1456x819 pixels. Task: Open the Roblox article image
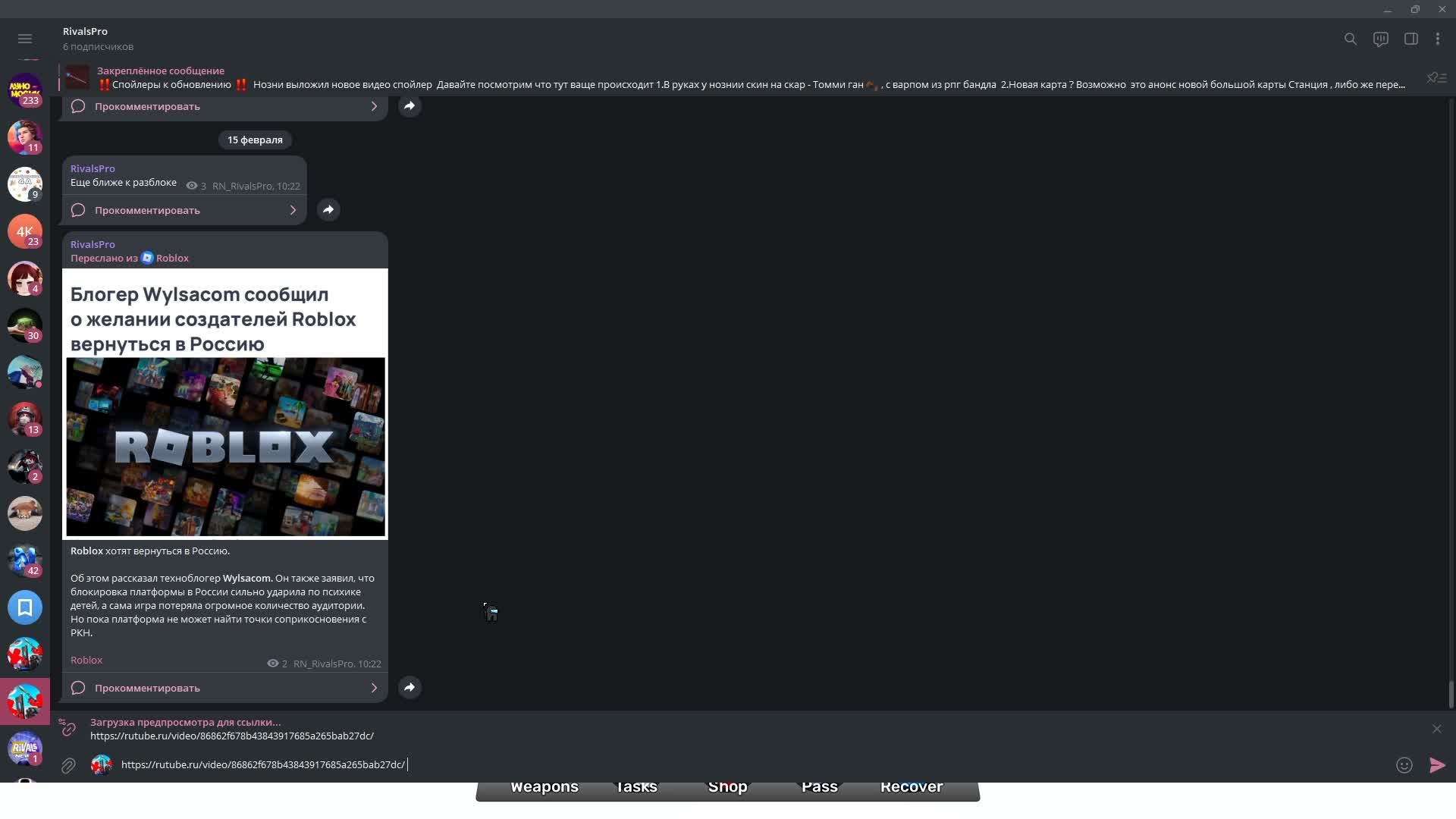click(x=225, y=447)
